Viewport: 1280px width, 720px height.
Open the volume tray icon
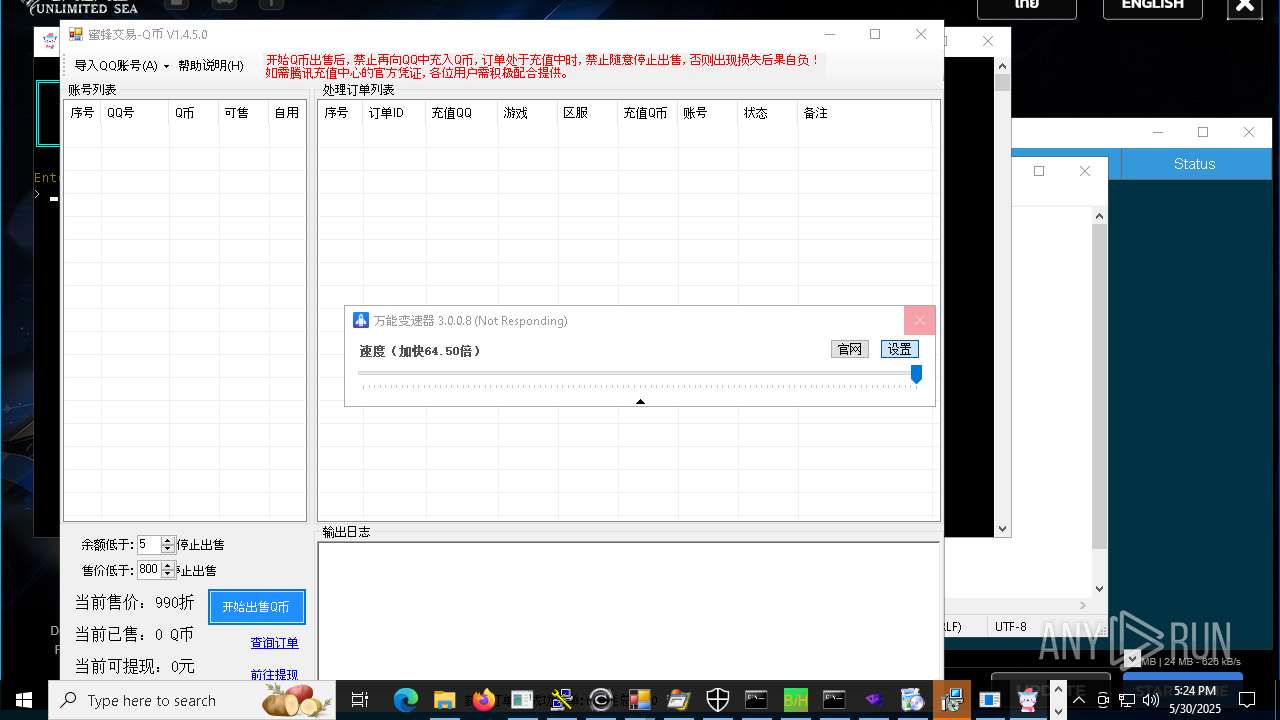coord(1151,700)
